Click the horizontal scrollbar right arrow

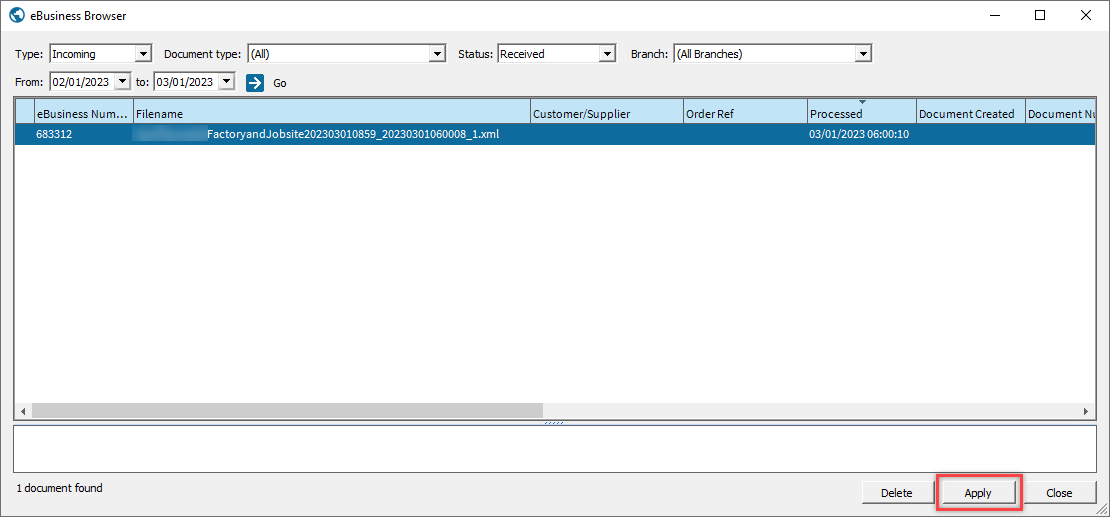[x=1087, y=411]
